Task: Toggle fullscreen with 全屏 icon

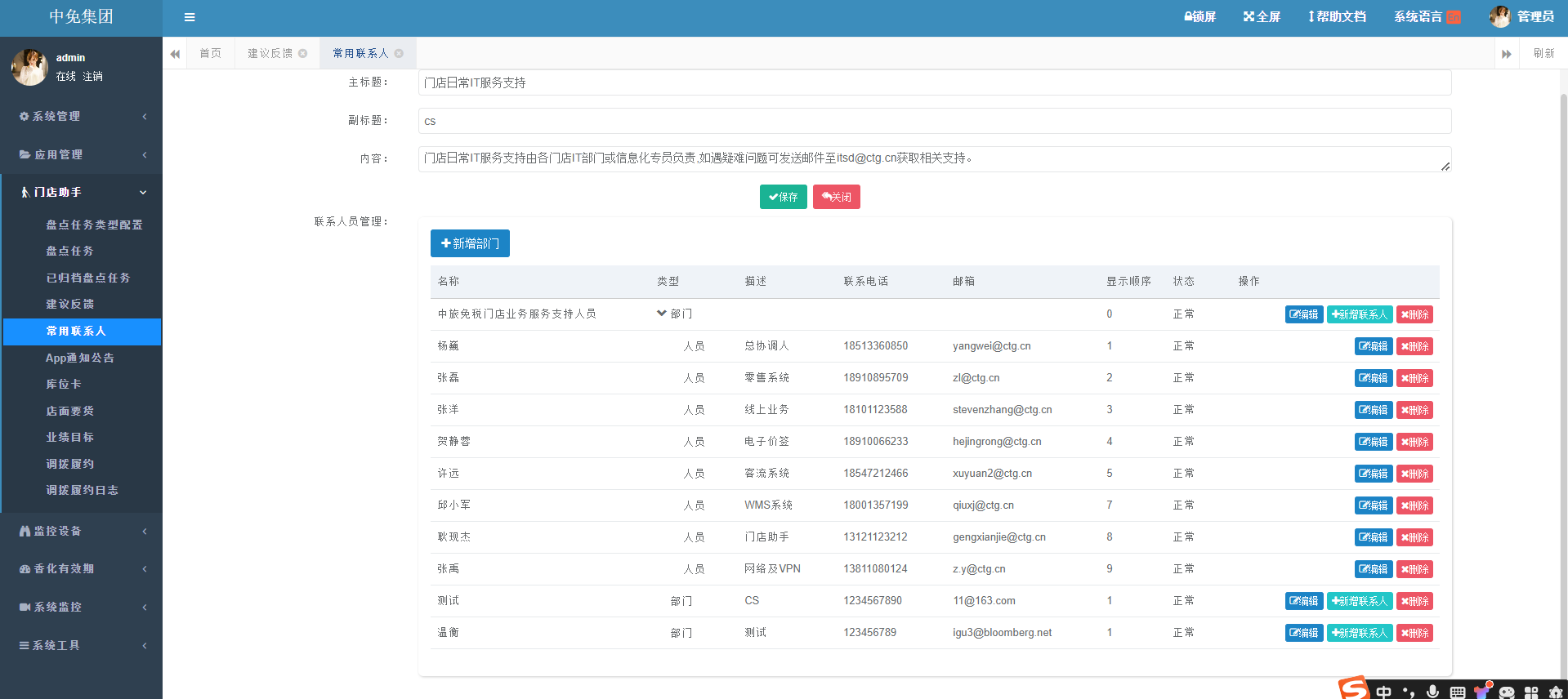Action: pyautogui.click(x=1262, y=17)
